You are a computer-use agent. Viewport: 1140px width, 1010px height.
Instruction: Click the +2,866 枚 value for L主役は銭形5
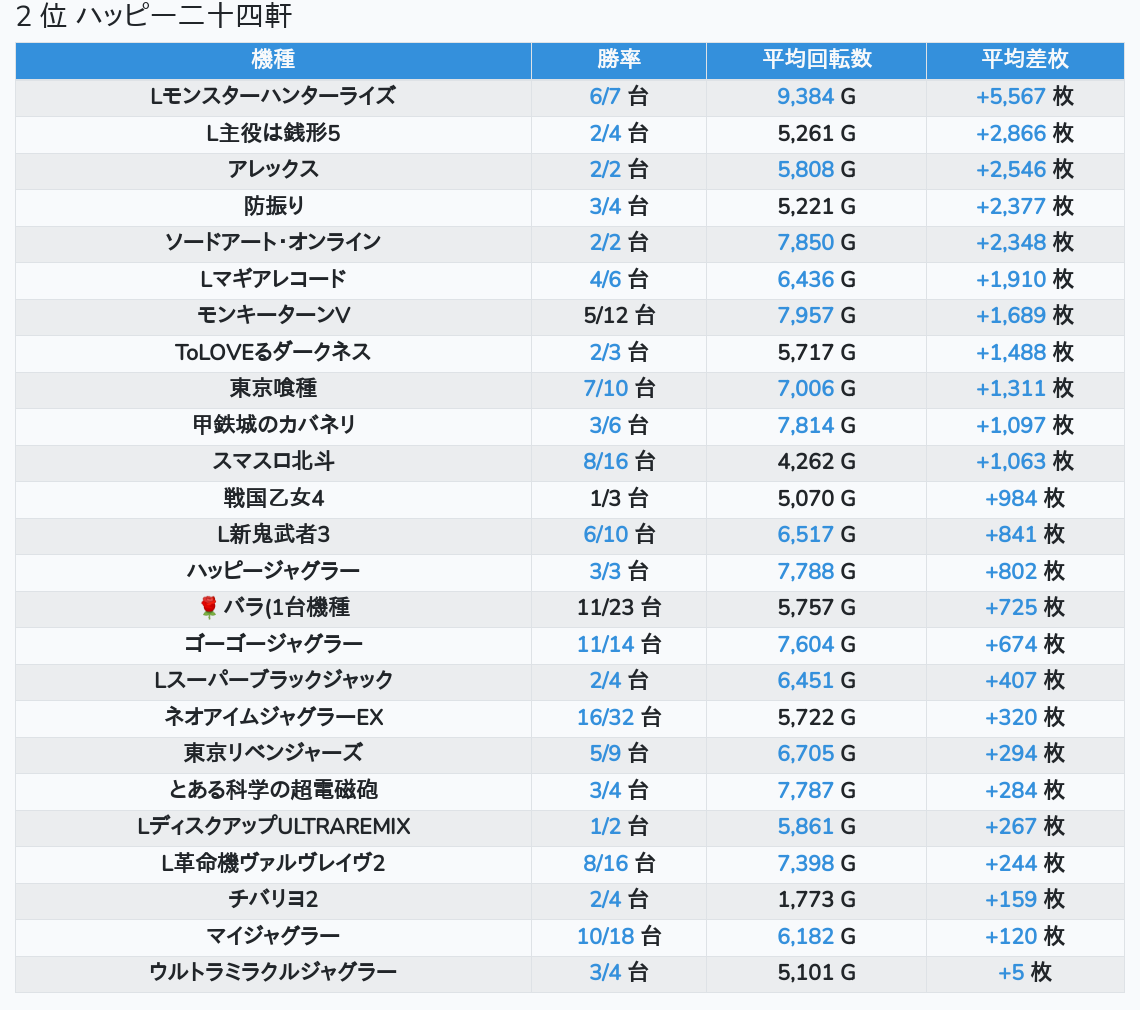point(1010,134)
